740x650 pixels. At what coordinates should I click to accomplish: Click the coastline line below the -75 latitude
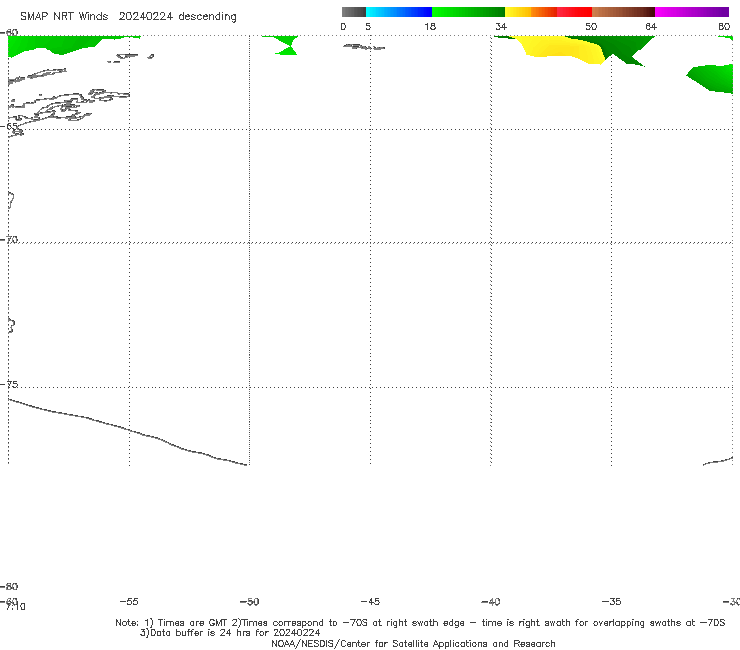point(127,431)
